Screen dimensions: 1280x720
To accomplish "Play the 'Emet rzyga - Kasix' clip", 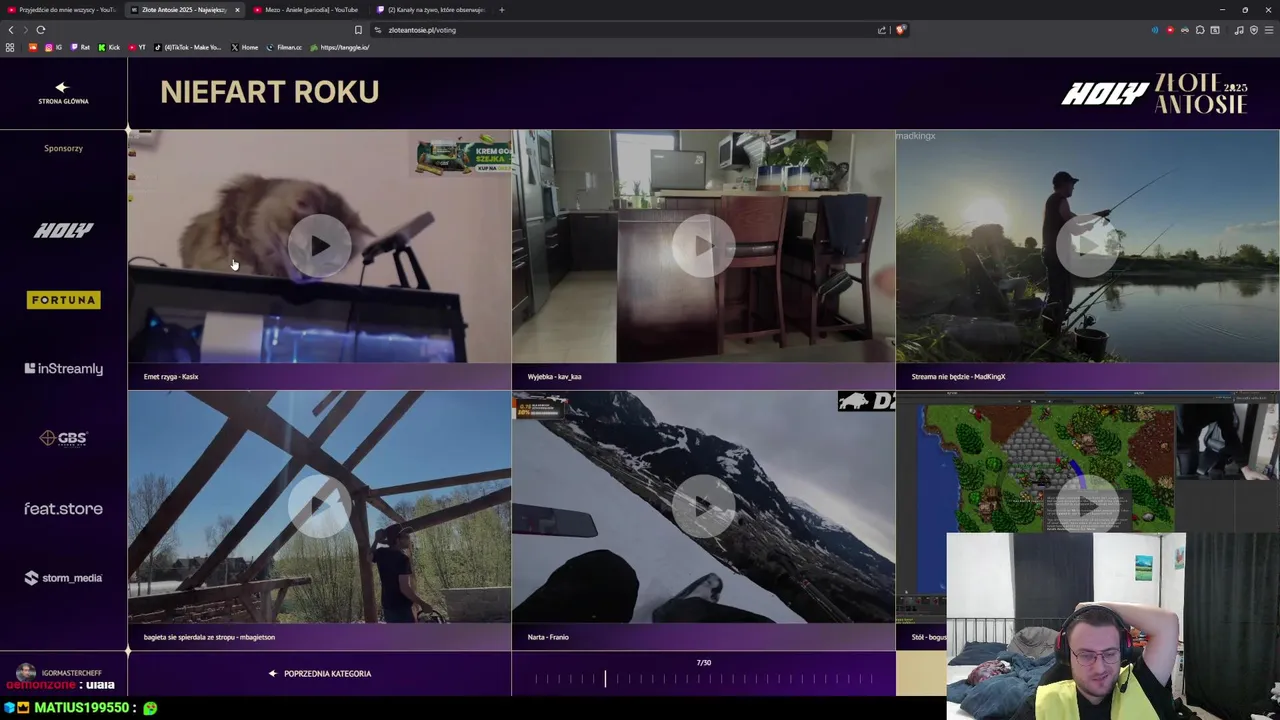I will tap(319, 246).
